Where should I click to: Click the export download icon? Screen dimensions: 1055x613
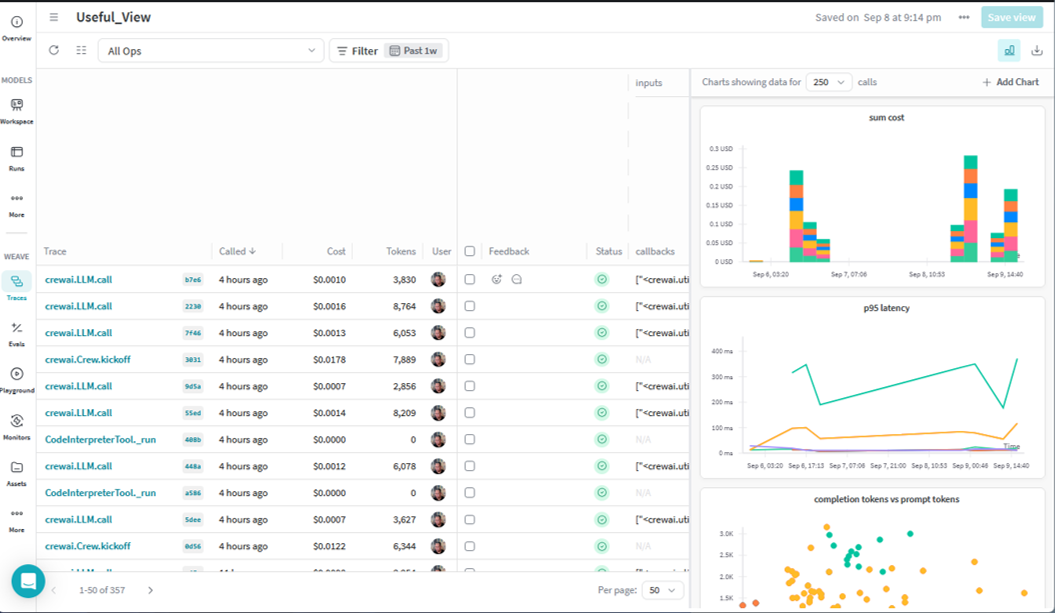pos(1037,51)
